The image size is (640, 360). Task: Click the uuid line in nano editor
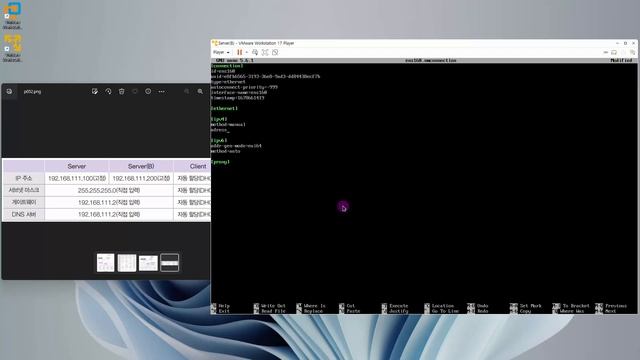[265, 76]
